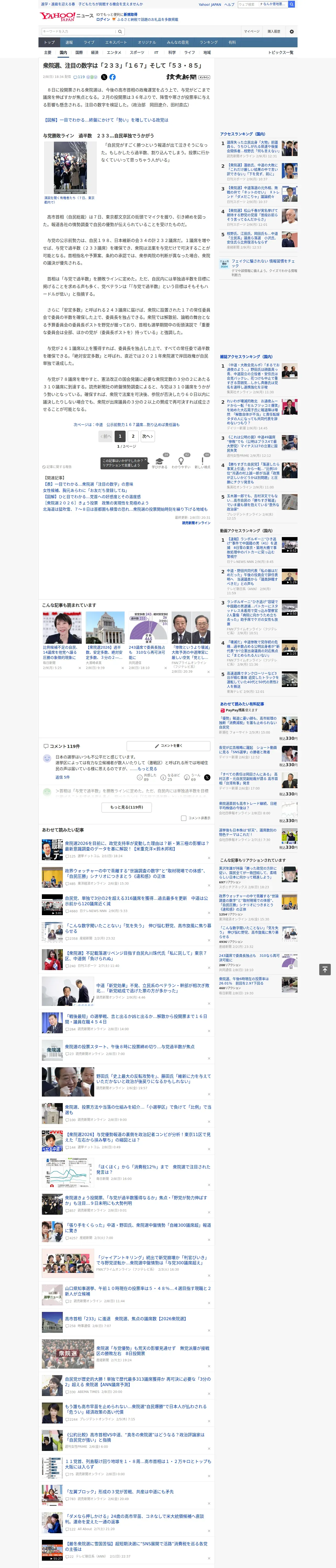Toggle the コメント非表示 checkbox
This screenshot has height=1568, width=336.
pyautogui.click(x=183, y=818)
